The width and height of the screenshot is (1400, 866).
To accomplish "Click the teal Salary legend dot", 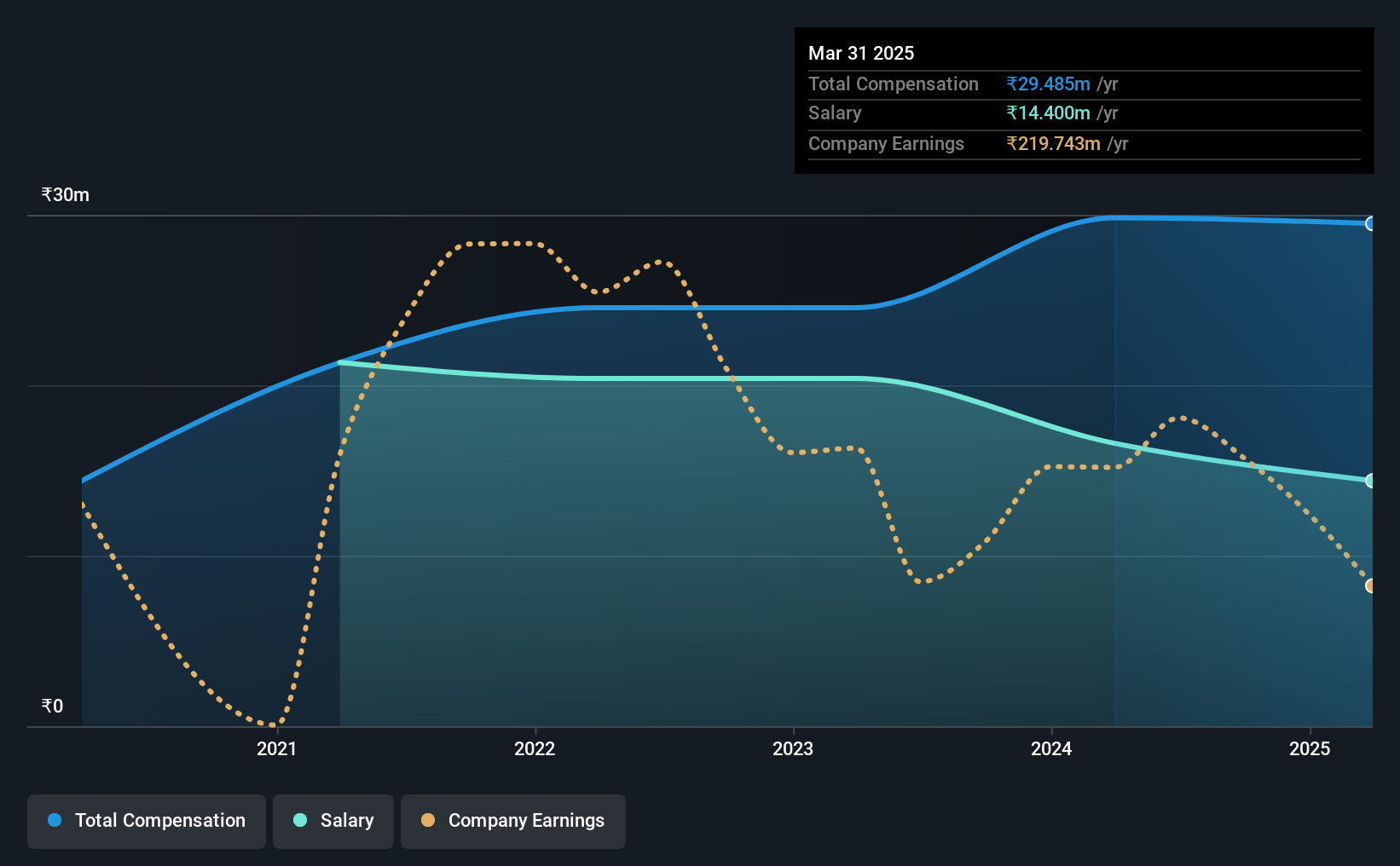I will click(300, 820).
